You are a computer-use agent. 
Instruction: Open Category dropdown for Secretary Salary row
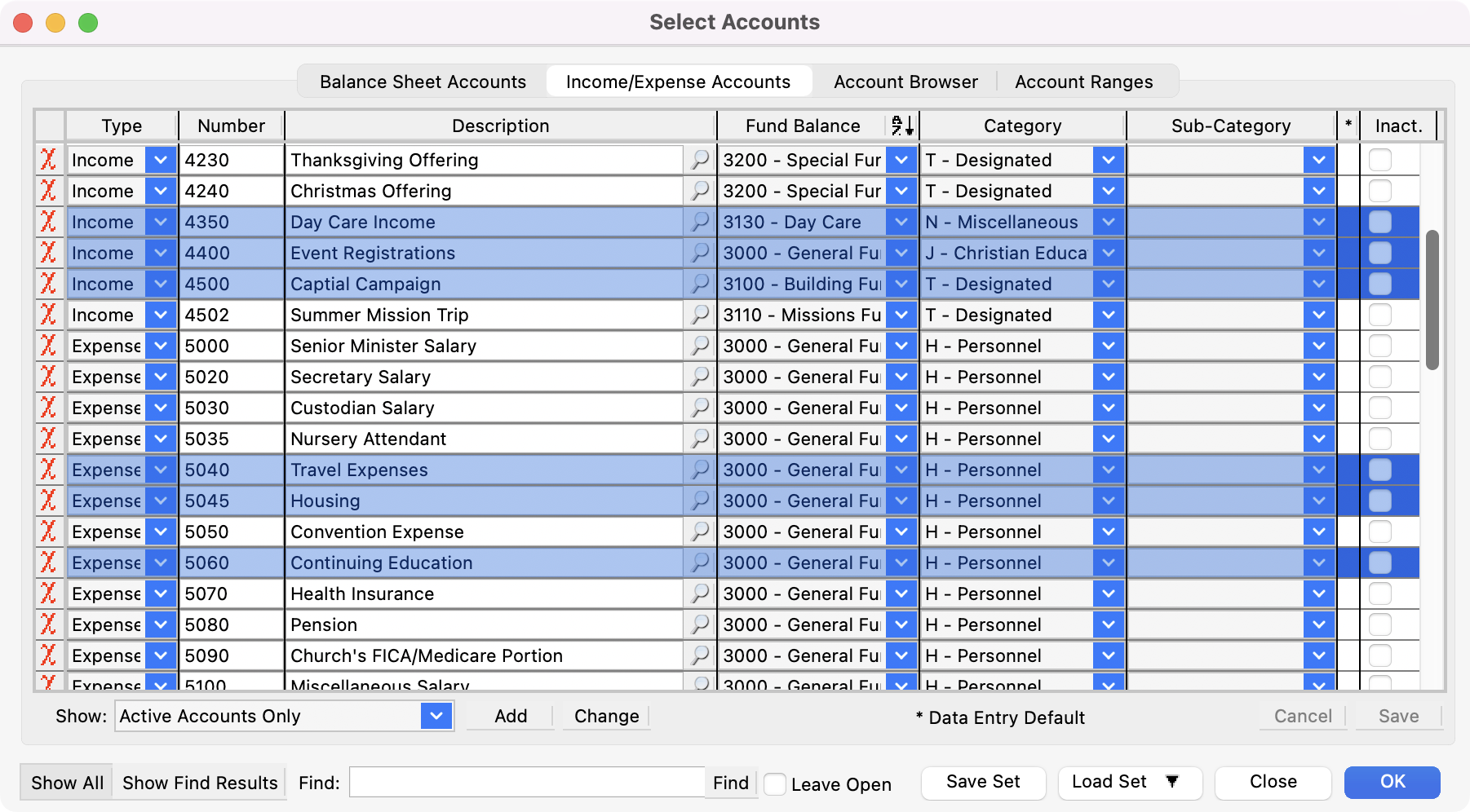(1108, 377)
